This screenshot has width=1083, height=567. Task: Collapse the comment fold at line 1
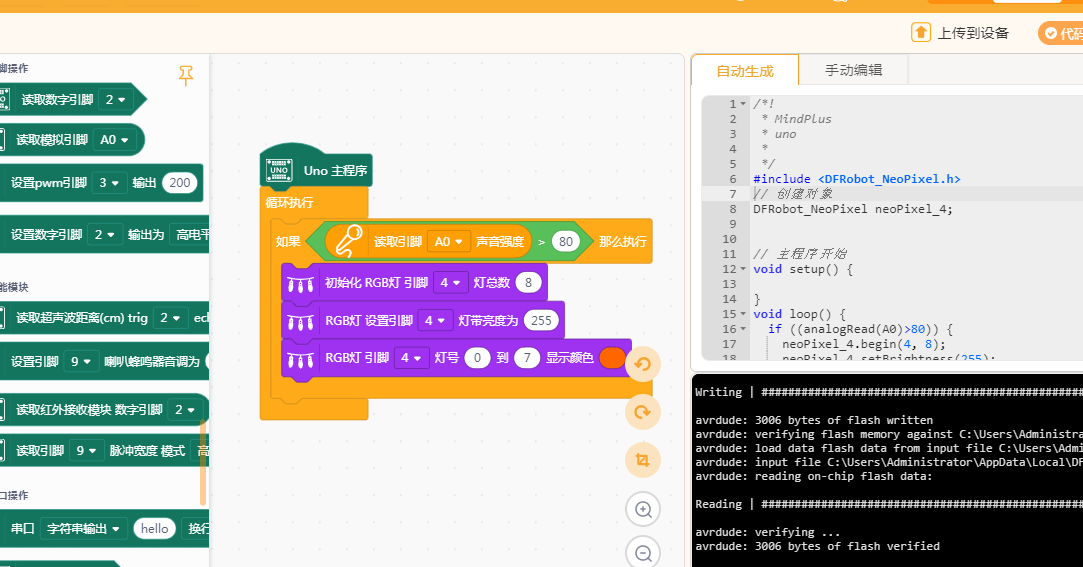point(743,104)
